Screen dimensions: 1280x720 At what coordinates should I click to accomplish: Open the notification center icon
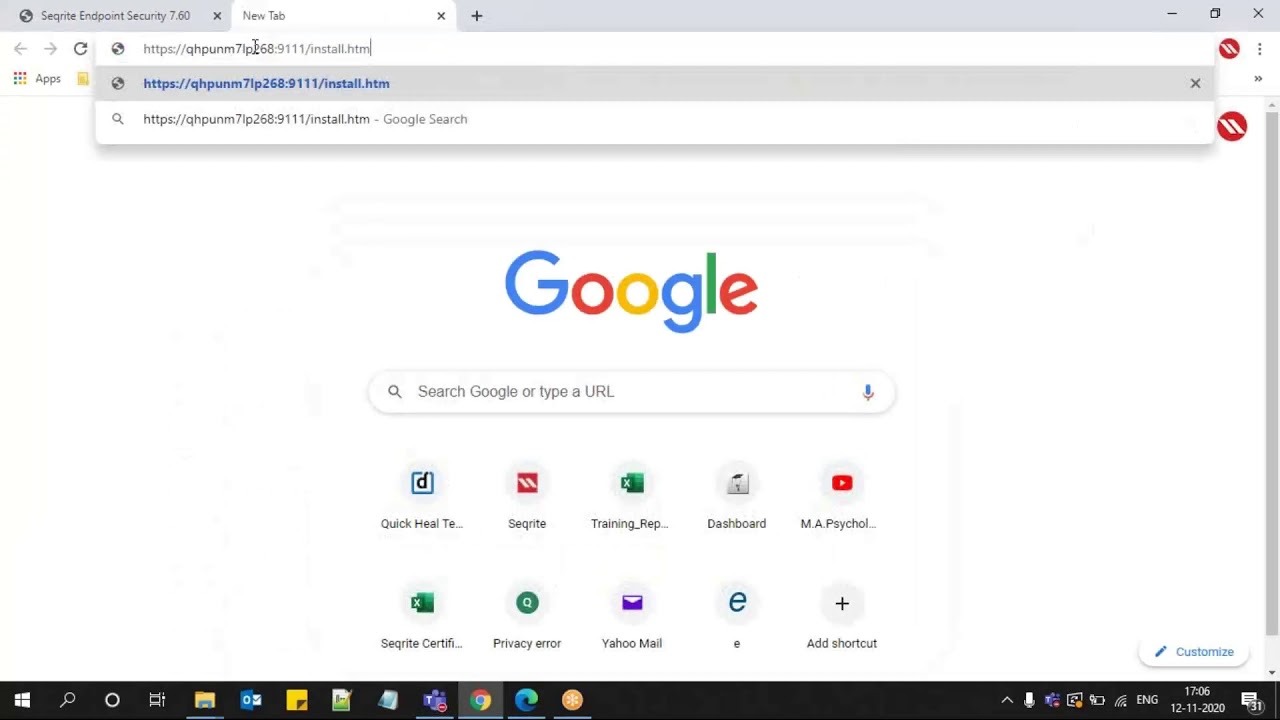(x=1251, y=700)
